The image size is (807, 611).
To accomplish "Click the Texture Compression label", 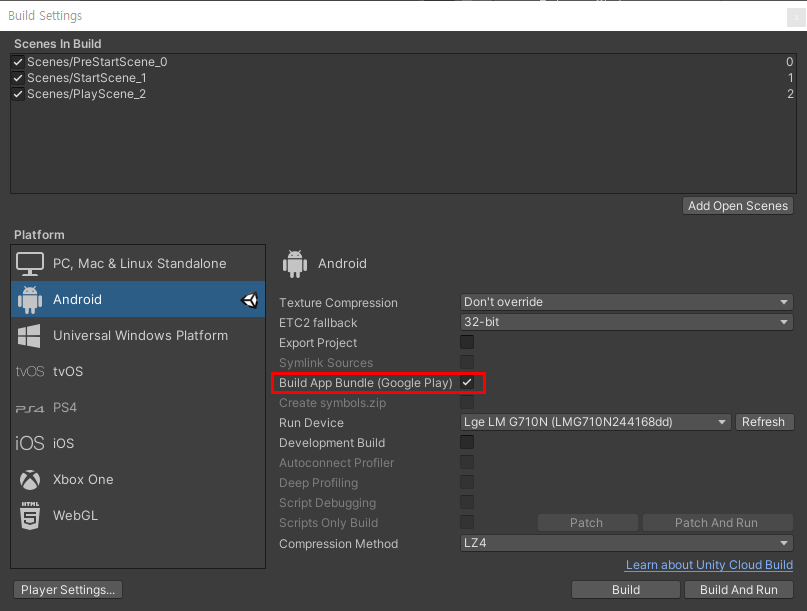I will pos(338,303).
